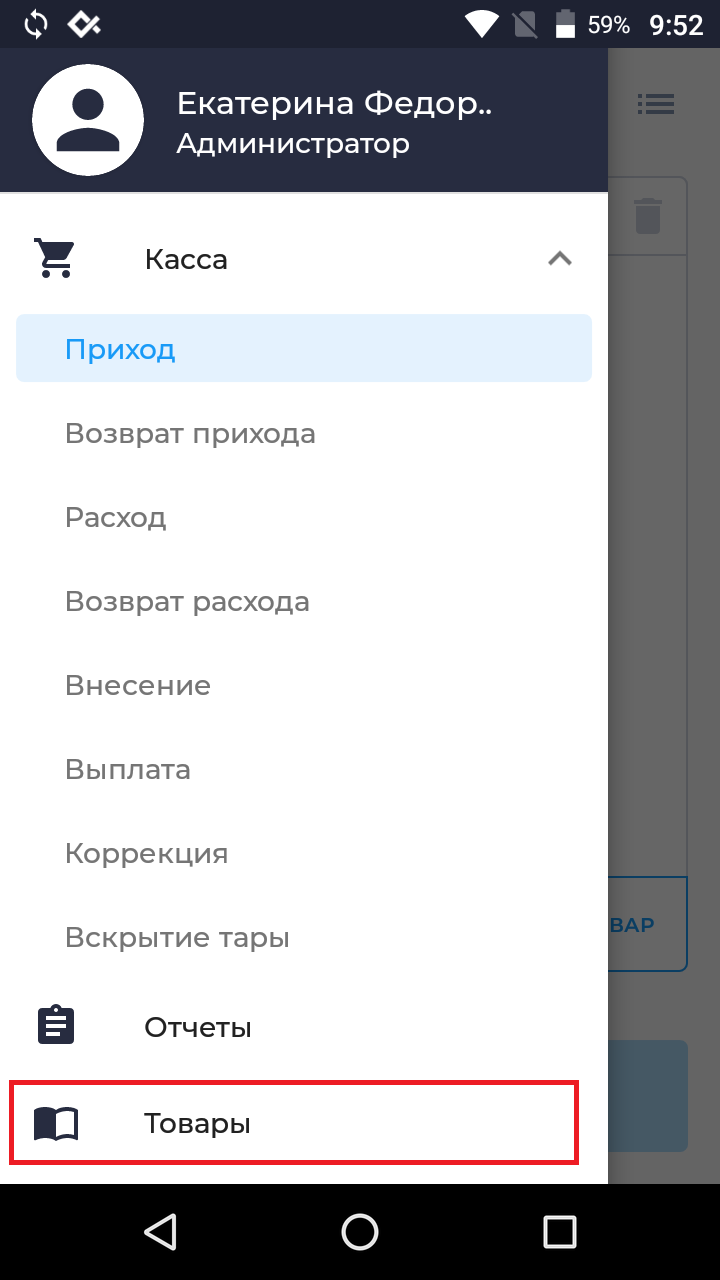
Task: Tap the user avatar icon
Action: coord(88,119)
